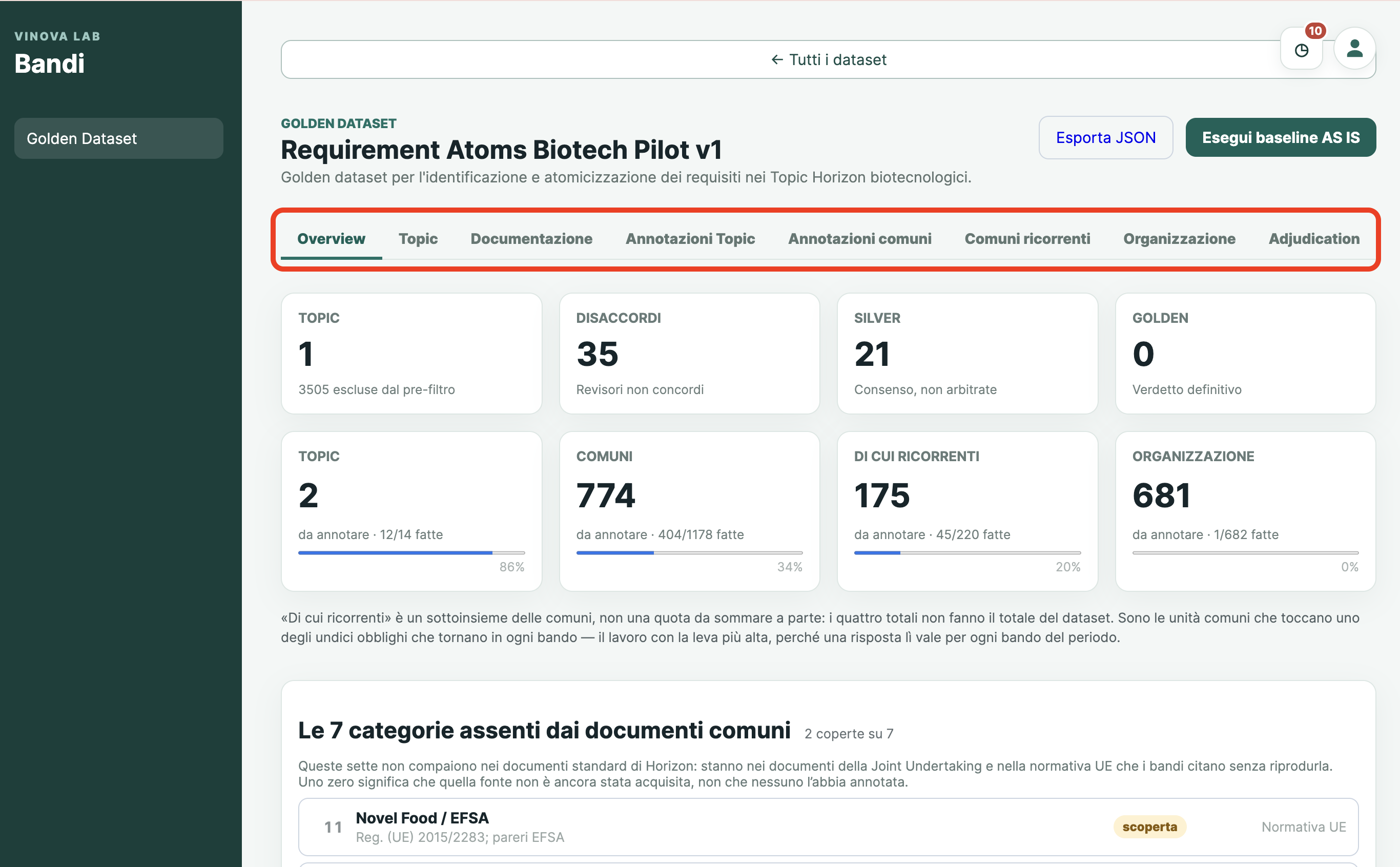Click the Requirement Atoms Biotech Pilot v1 title
1400x867 pixels.
click(501, 150)
